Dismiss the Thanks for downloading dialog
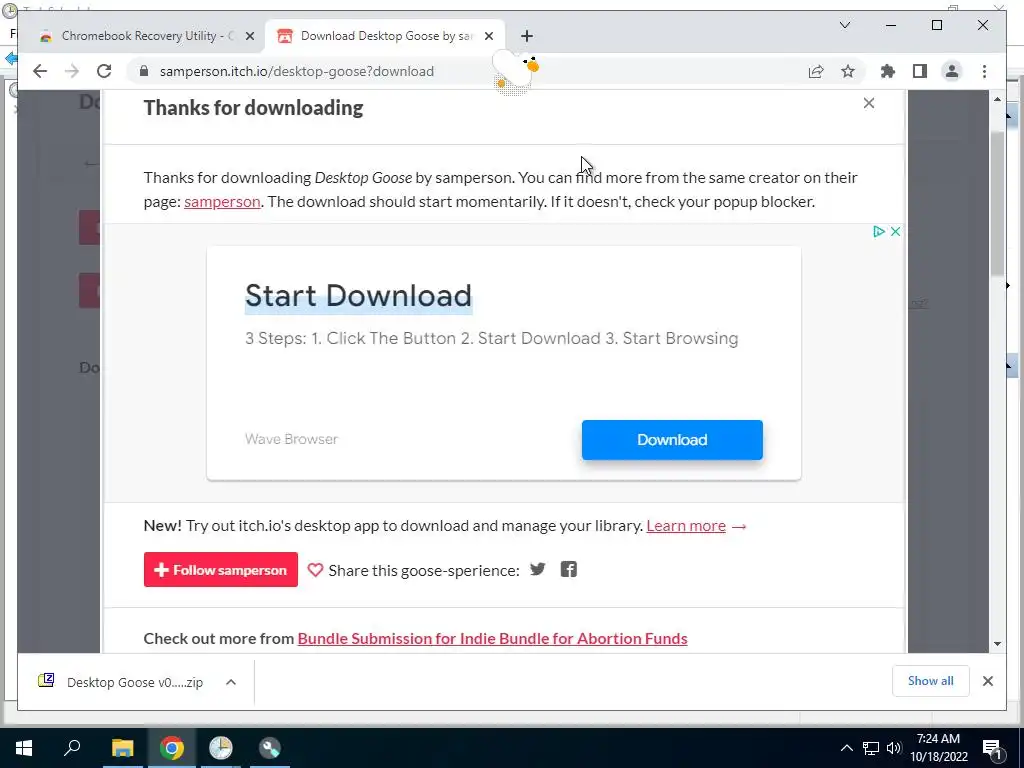Viewport: 1024px width, 768px height. pos(869,103)
